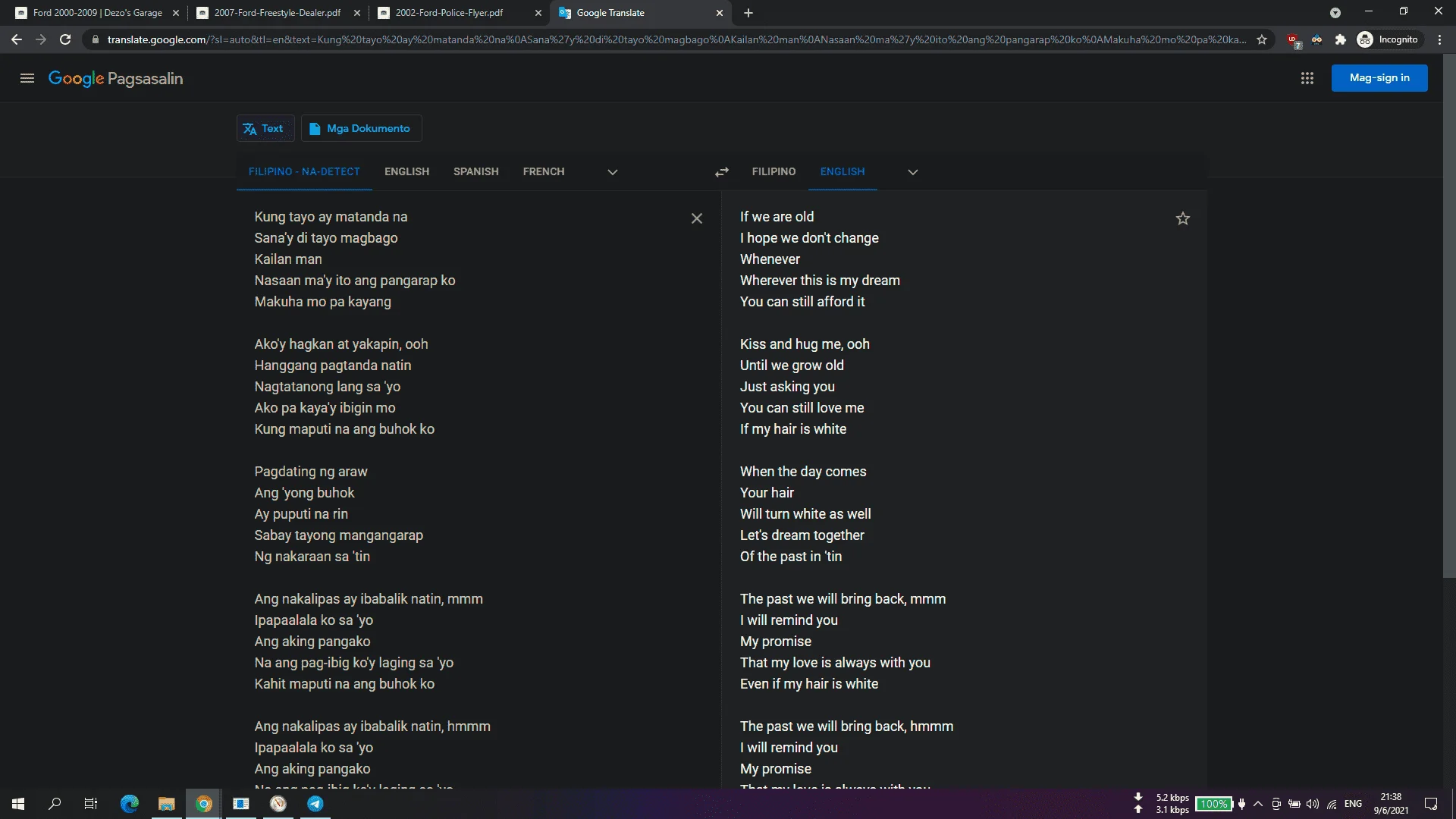
Task: Open Chrome three-dot menu
Action: pos(1439,39)
